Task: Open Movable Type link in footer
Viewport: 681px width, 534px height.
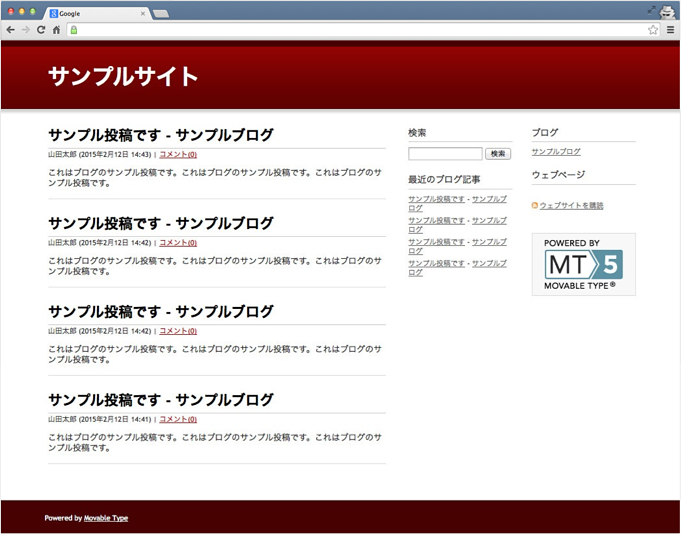Action: pos(106,518)
